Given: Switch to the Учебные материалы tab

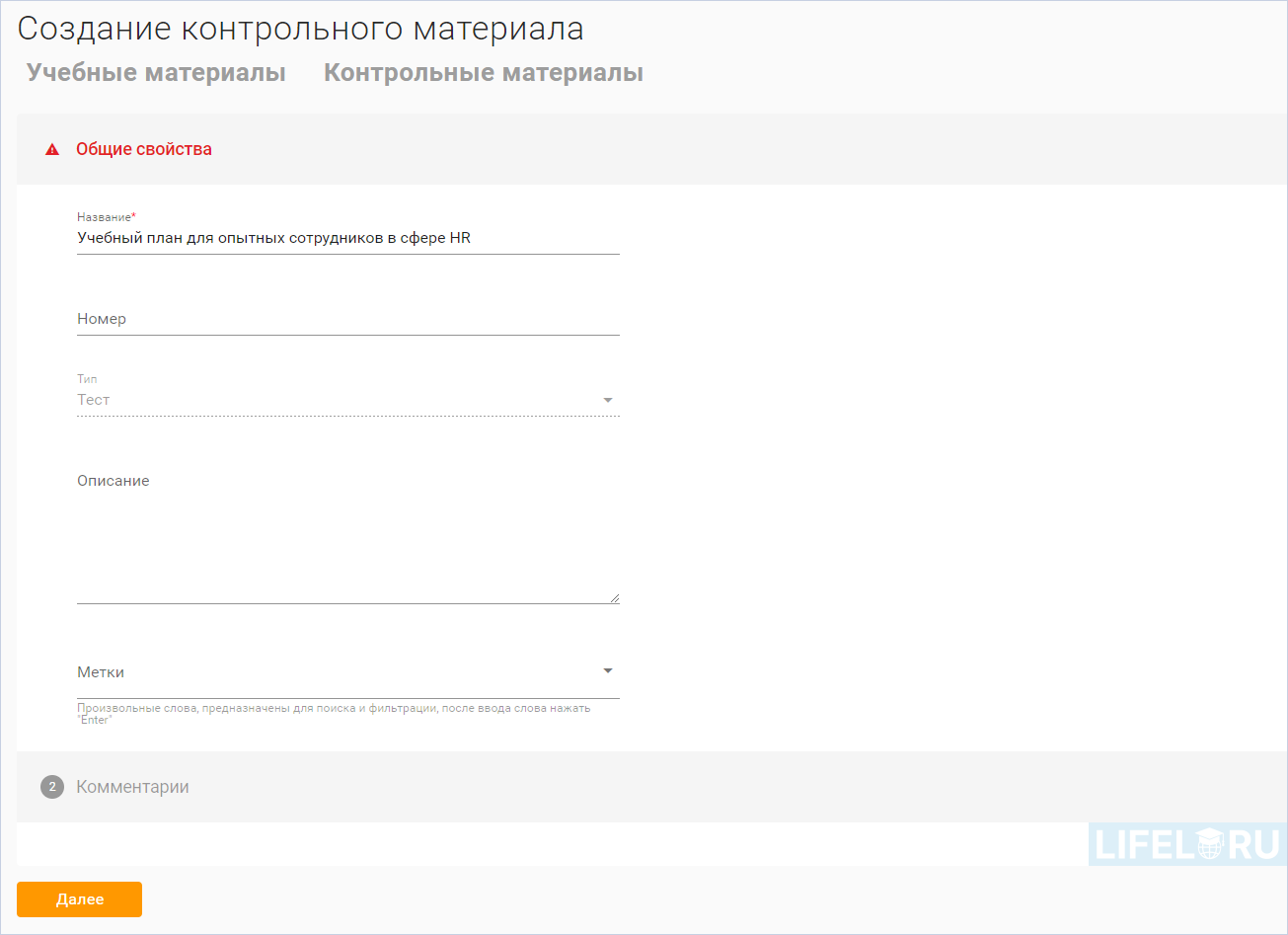Looking at the screenshot, I should 155,71.
